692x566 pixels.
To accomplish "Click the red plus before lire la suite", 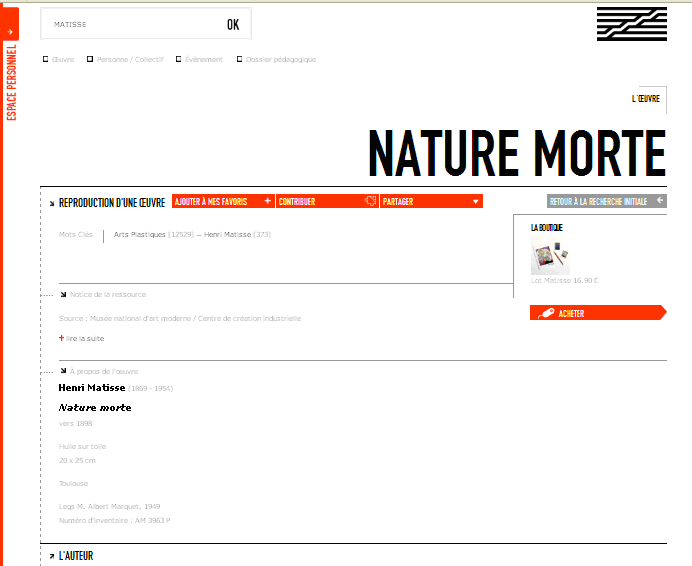I will (x=62, y=338).
